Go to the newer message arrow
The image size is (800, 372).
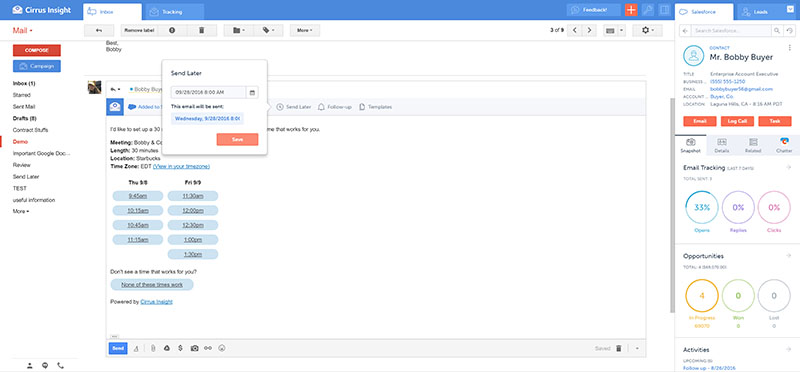tap(575, 31)
